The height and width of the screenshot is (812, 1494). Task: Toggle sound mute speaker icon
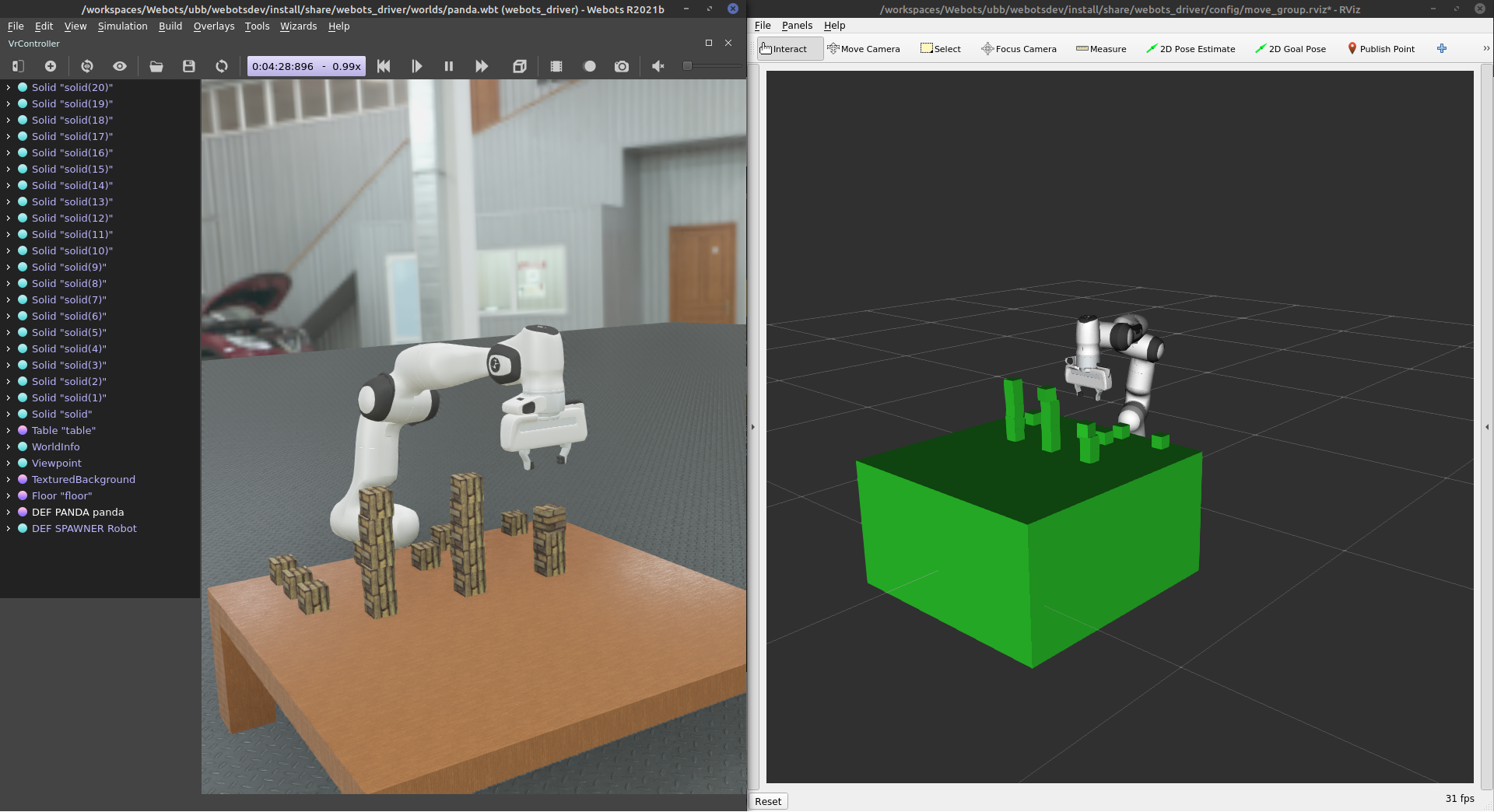658,67
